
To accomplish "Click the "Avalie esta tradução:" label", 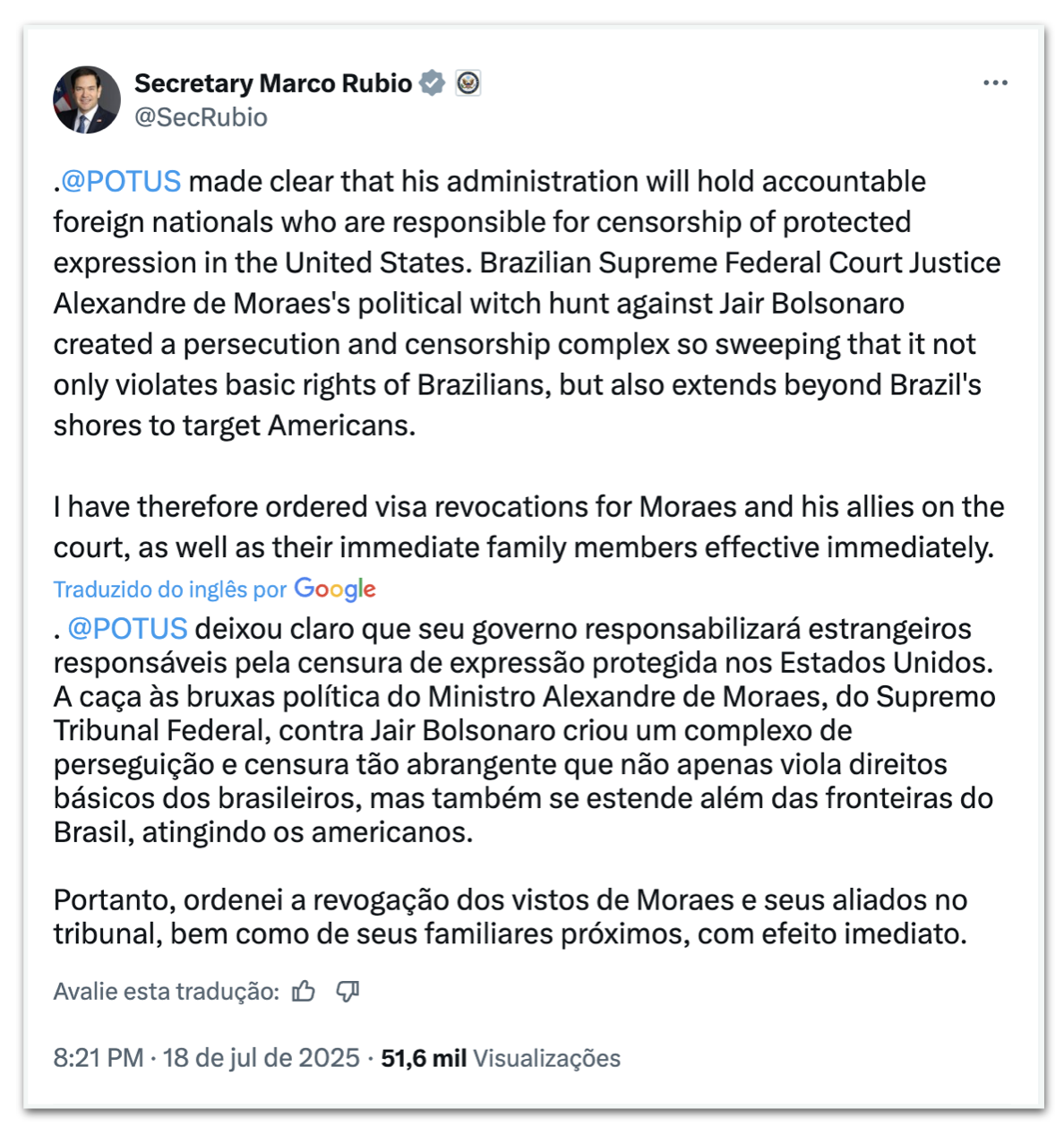I will [166, 991].
